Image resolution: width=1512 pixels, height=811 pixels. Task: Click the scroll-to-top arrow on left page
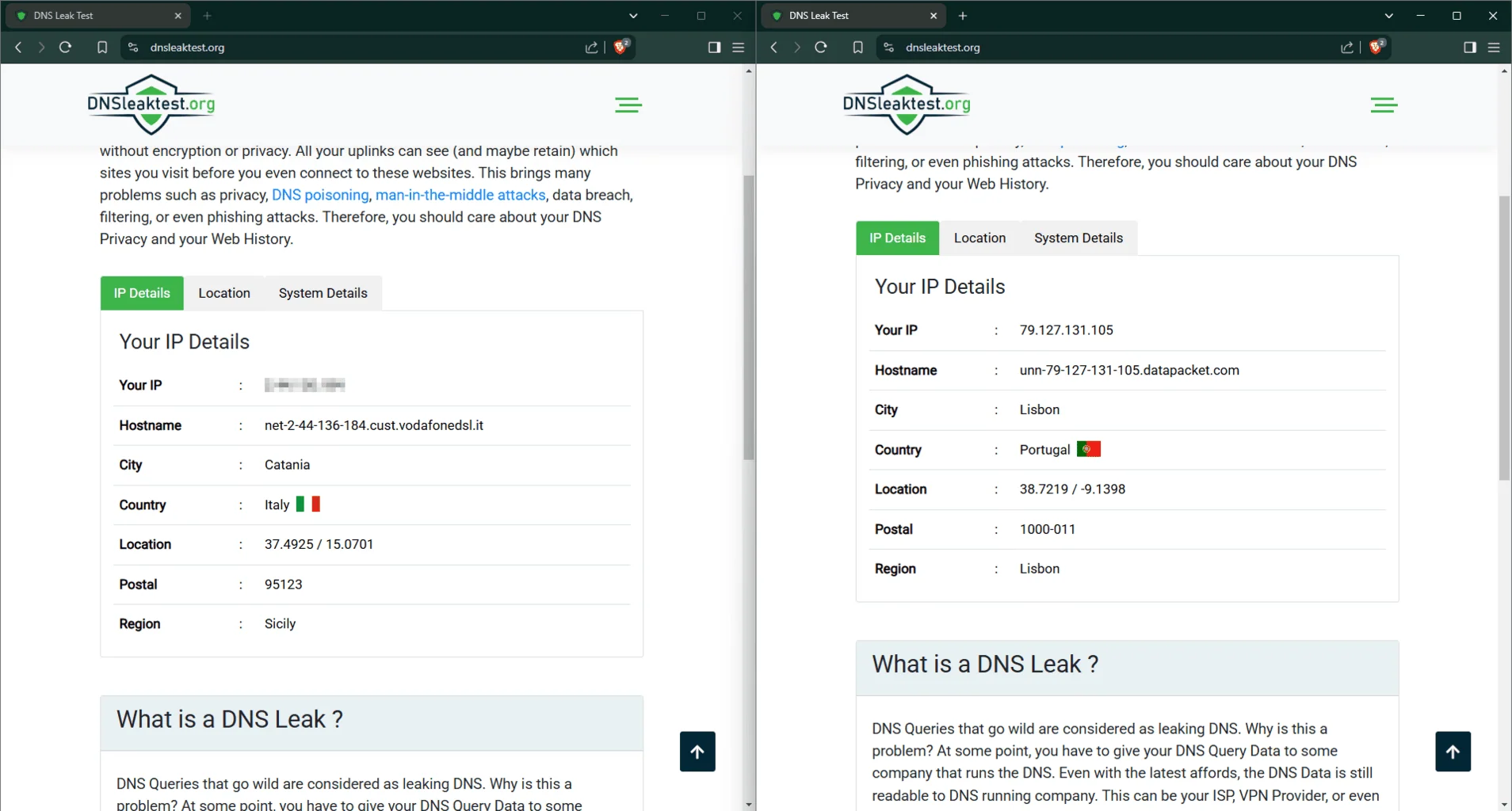(x=697, y=752)
